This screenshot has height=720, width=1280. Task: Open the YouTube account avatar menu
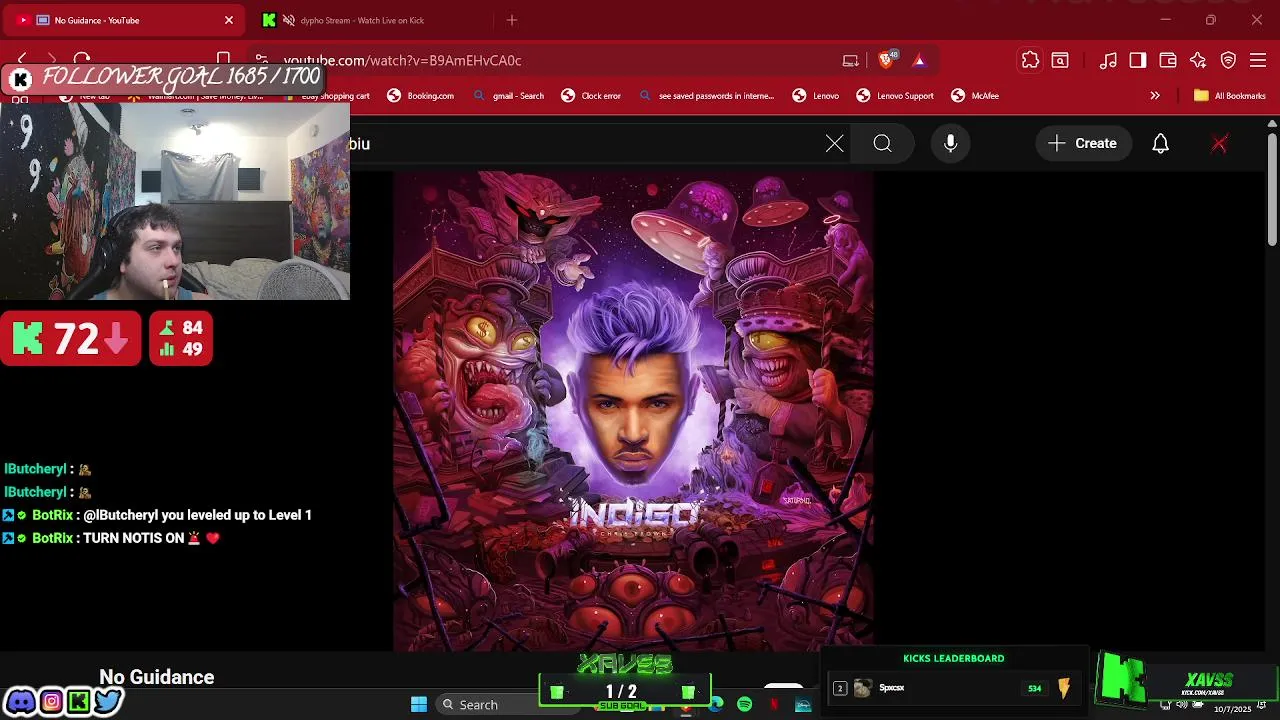[x=1219, y=144]
